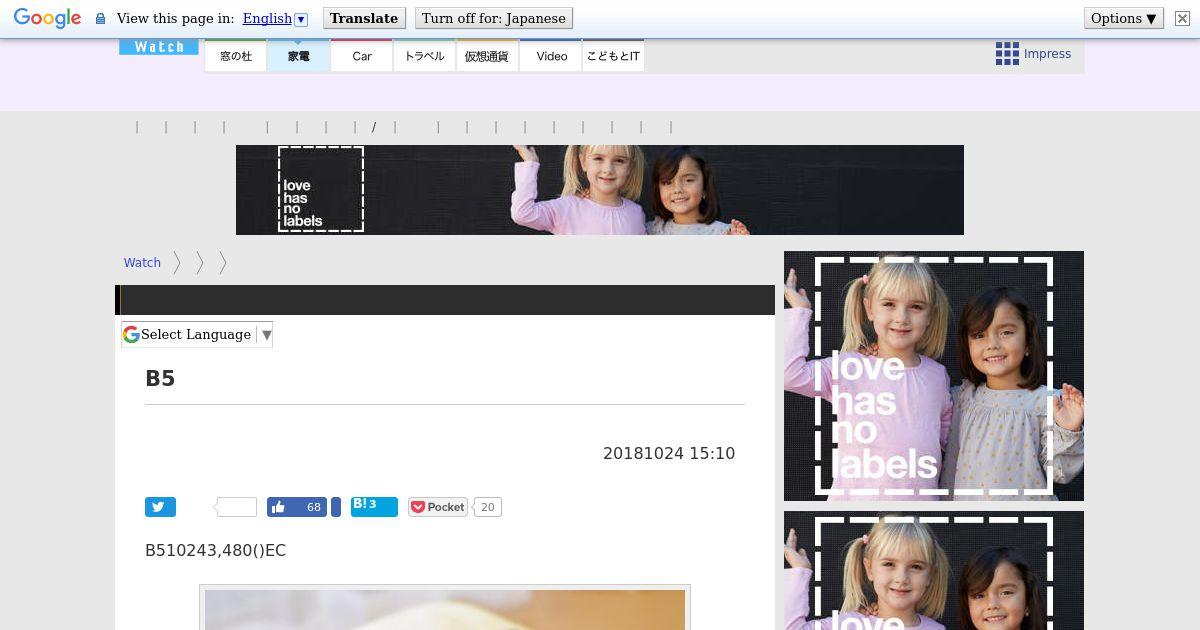Viewport: 1200px width, 630px height.
Task: Click Turn off for: Japanese
Action: click(493, 18)
